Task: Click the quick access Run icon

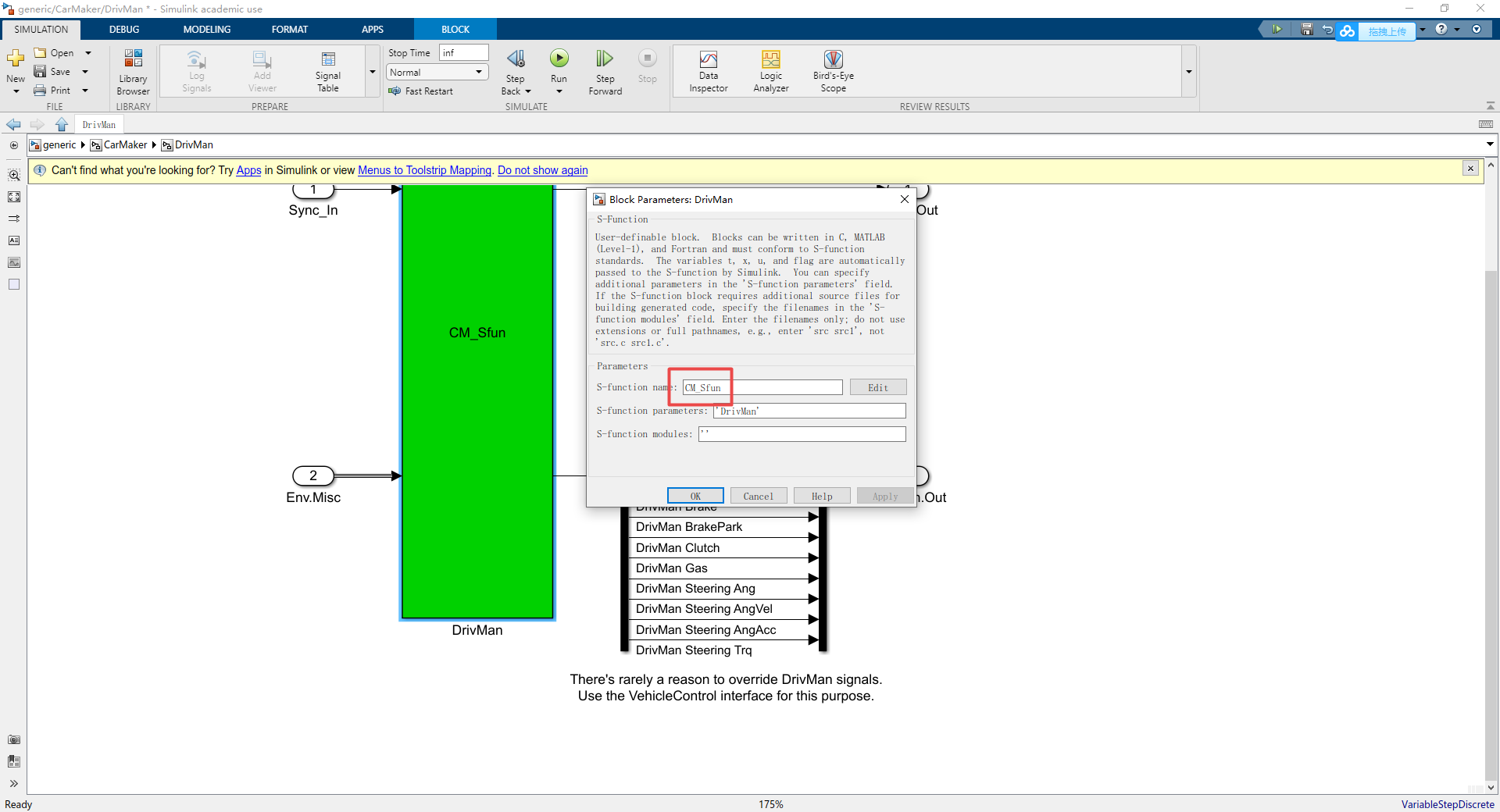Action: click(x=1277, y=30)
